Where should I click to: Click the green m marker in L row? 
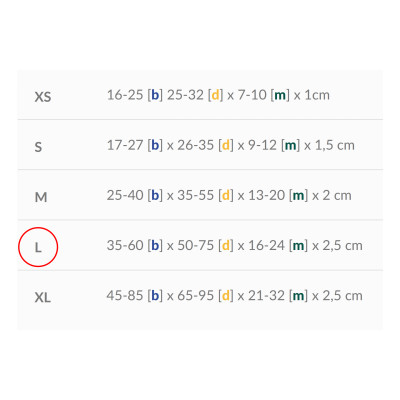298,245
